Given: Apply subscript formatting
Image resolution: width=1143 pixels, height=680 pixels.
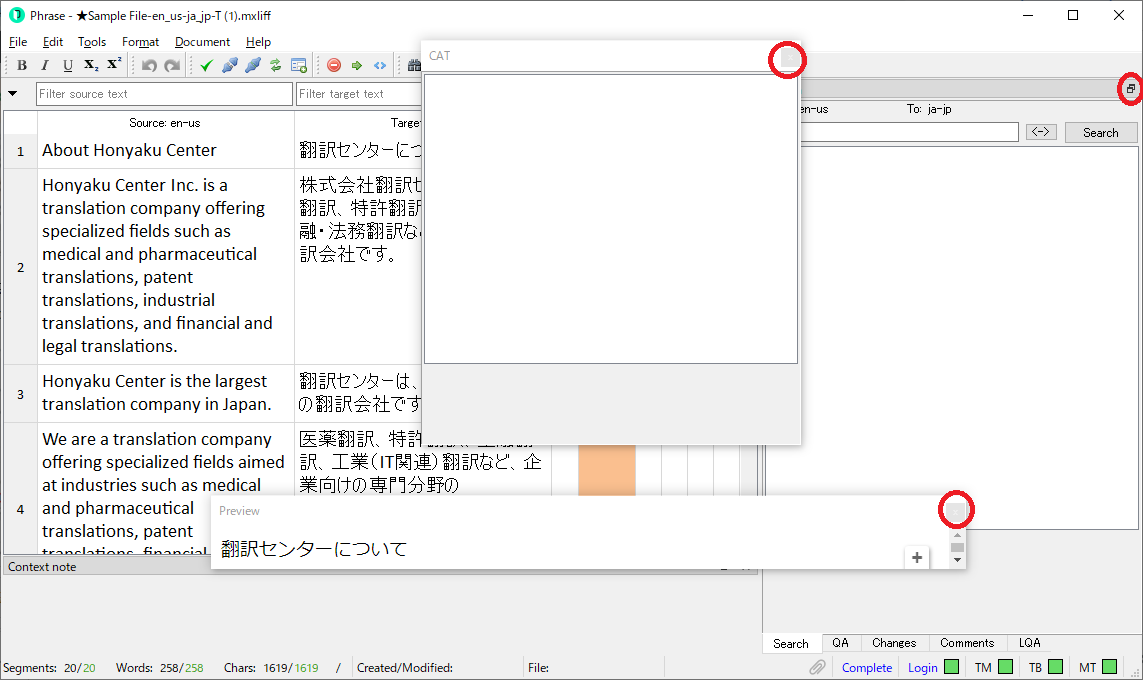Looking at the screenshot, I should click(x=91, y=65).
